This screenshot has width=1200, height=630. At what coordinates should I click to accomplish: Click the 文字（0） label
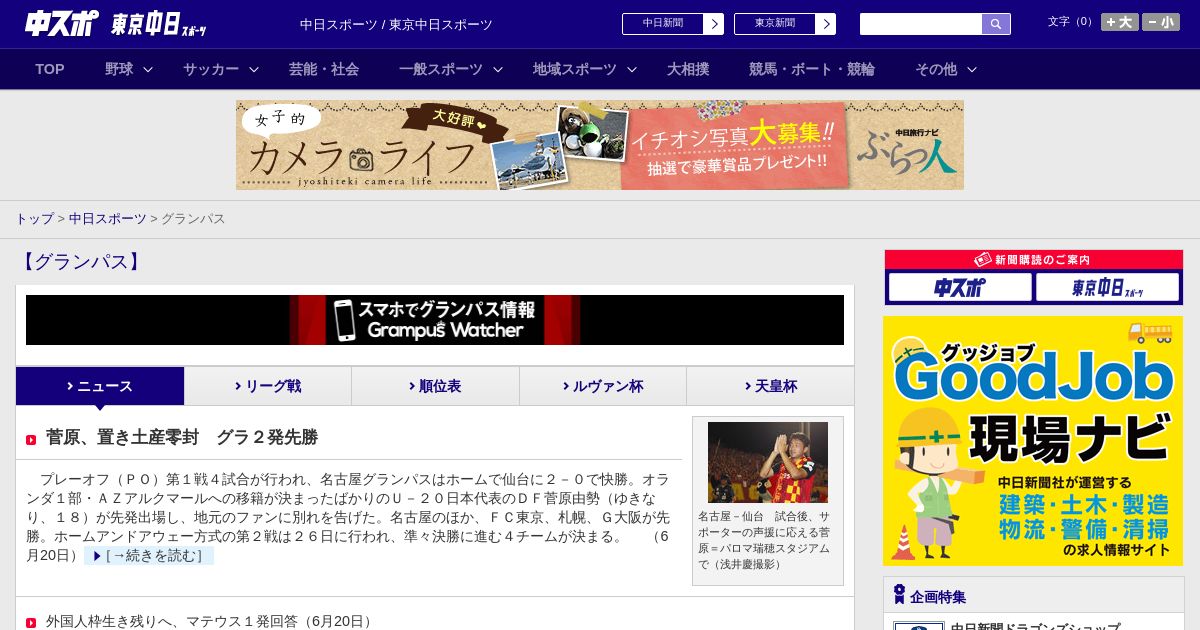tap(1072, 22)
